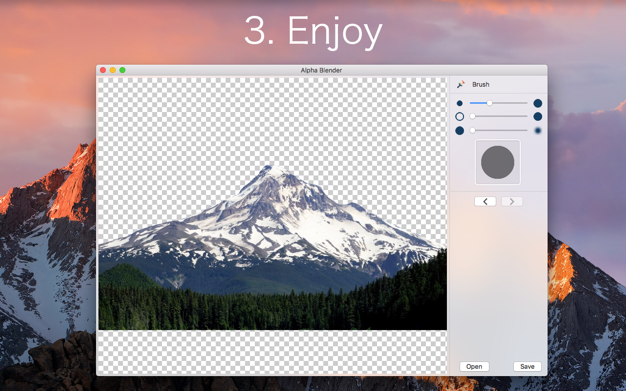The width and height of the screenshot is (626, 391).
Task: Click the third slider's handle
Action: pyautogui.click(x=473, y=130)
